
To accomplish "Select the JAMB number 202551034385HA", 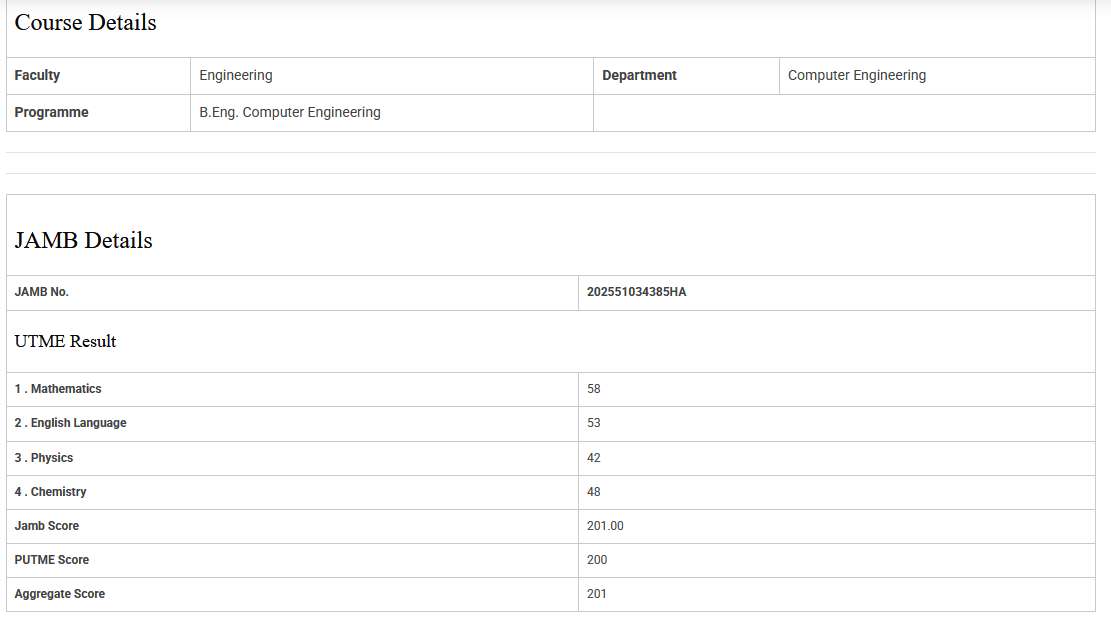I will (x=637, y=292).
